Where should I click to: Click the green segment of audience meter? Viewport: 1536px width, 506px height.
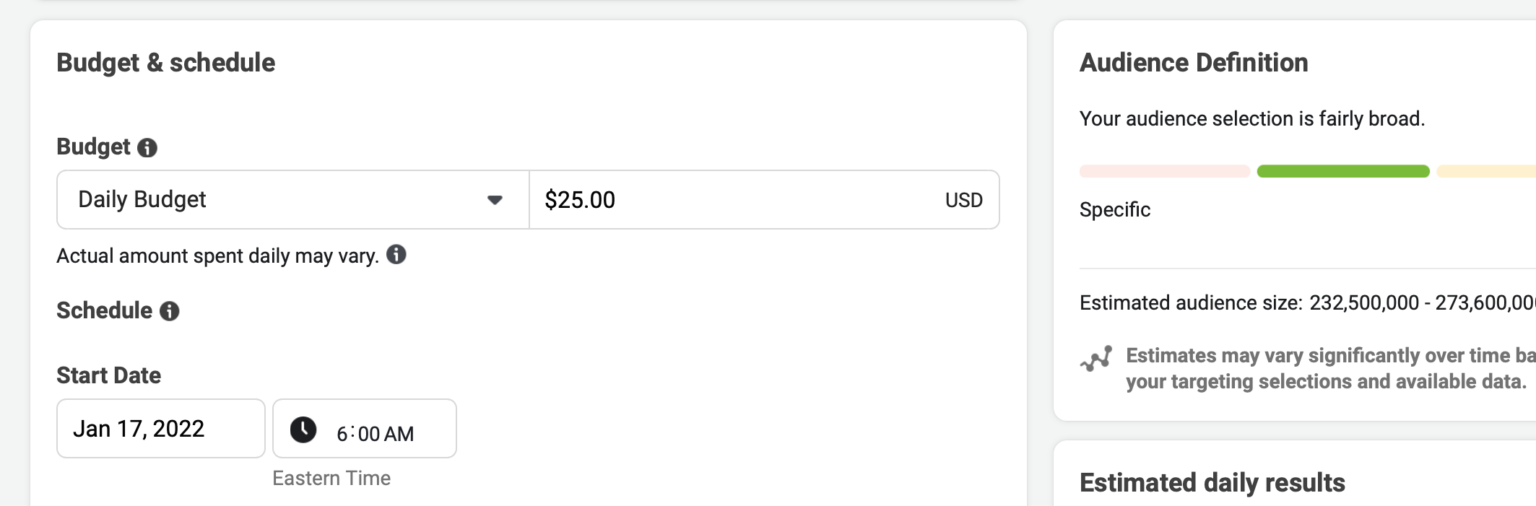click(1343, 171)
